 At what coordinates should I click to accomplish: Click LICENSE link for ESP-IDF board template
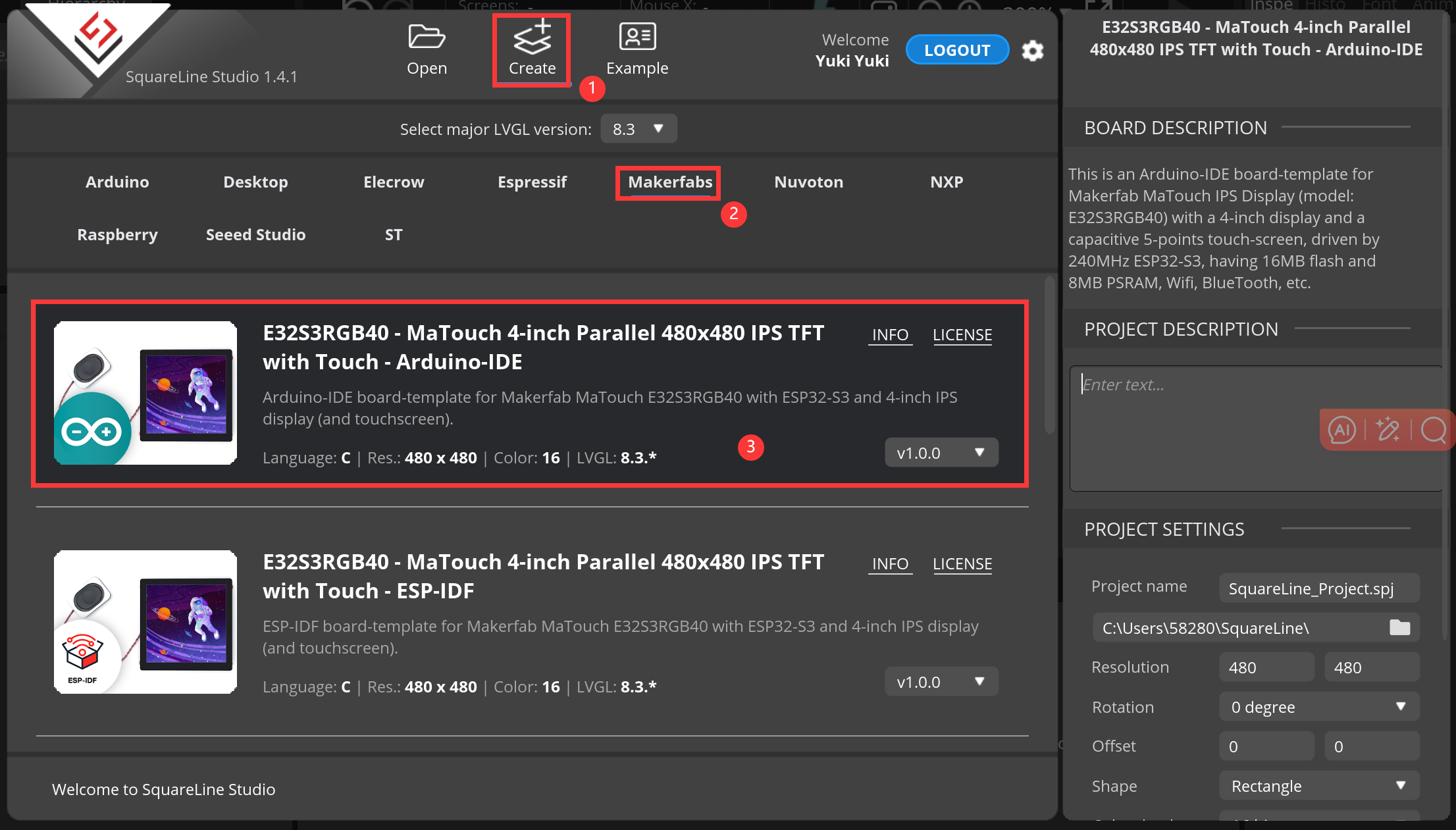click(x=962, y=563)
